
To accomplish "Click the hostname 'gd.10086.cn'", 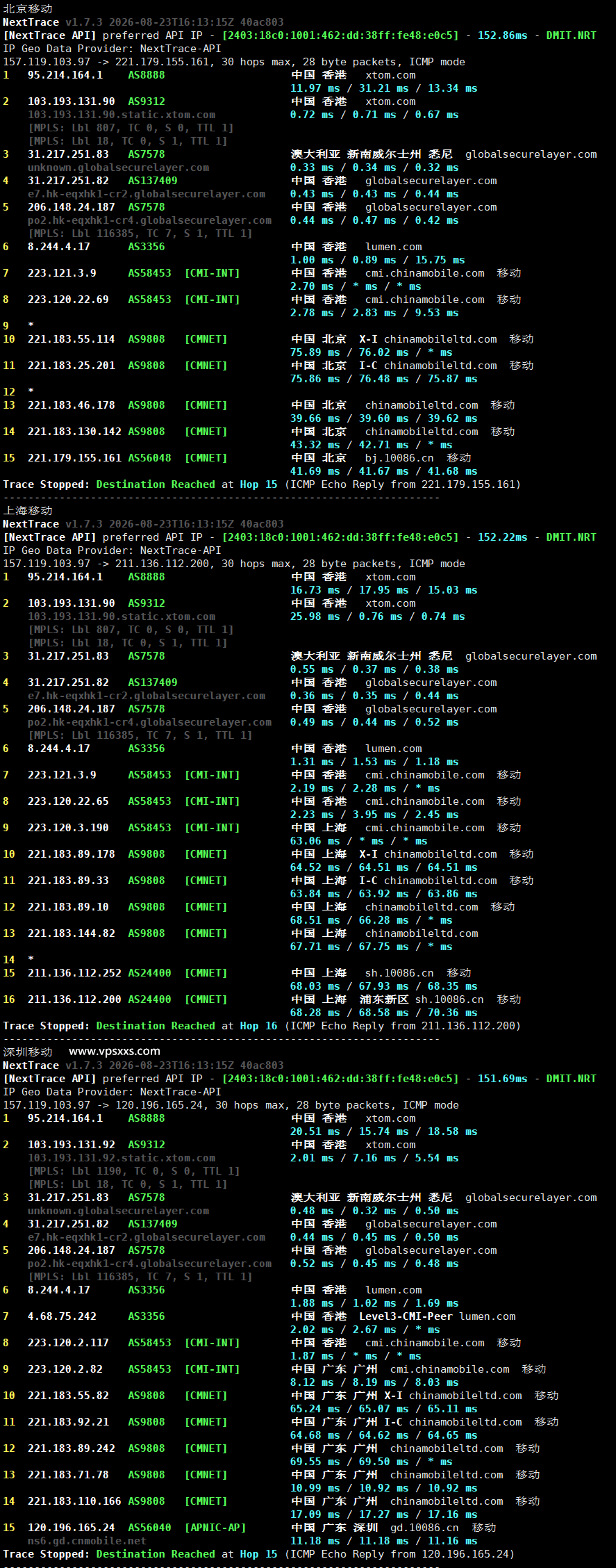I will [424, 1528].
